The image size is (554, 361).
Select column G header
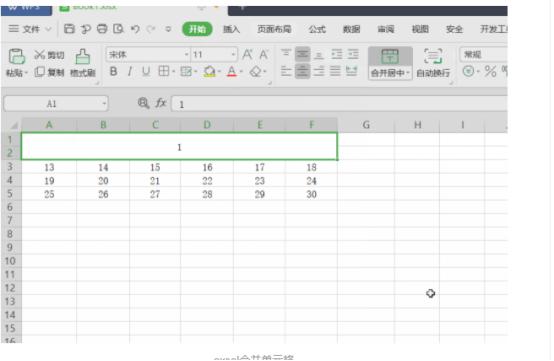point(366,125)
